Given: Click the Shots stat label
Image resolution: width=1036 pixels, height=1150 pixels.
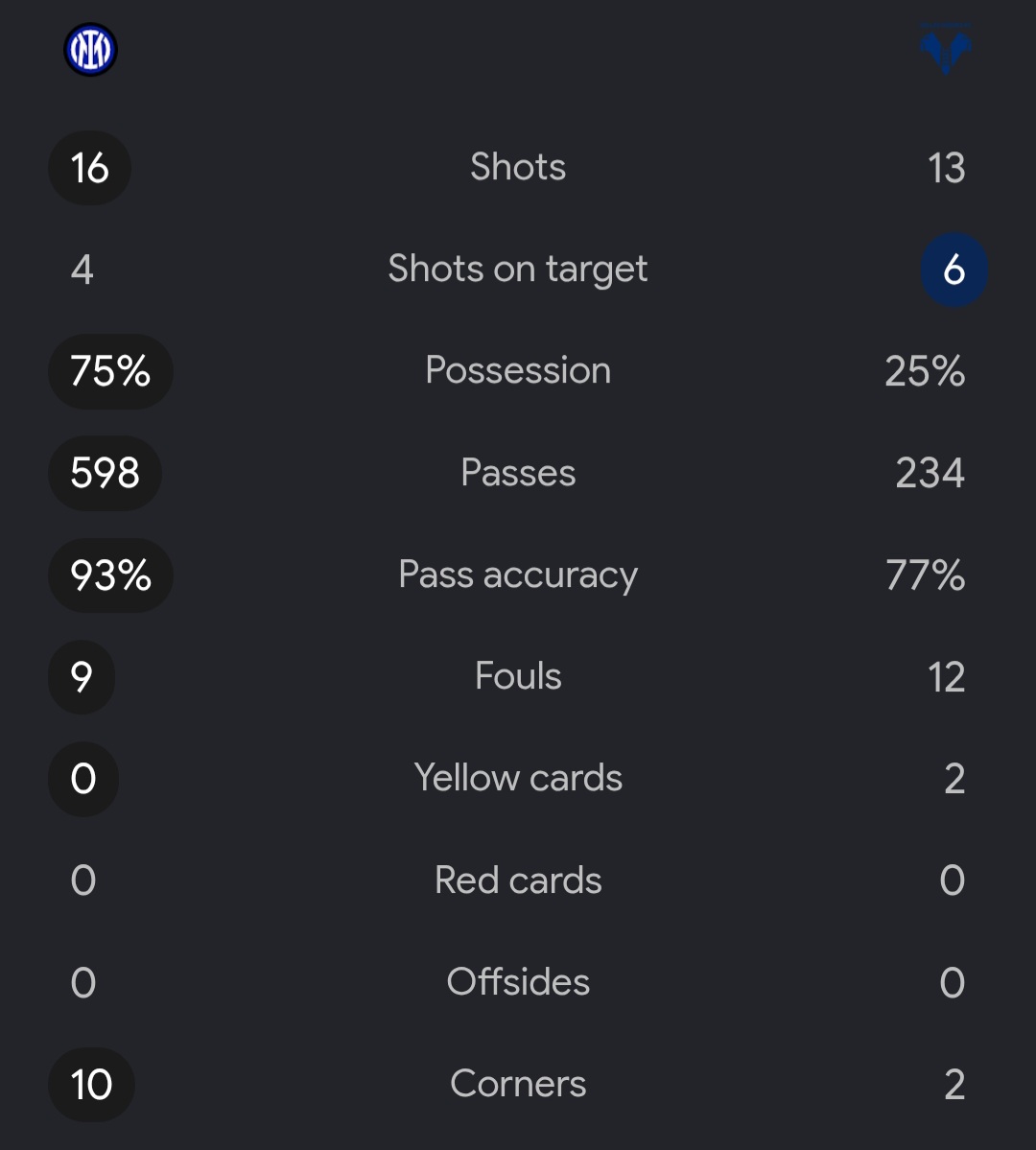Looking at the screenshot, I should pos(518,167).
